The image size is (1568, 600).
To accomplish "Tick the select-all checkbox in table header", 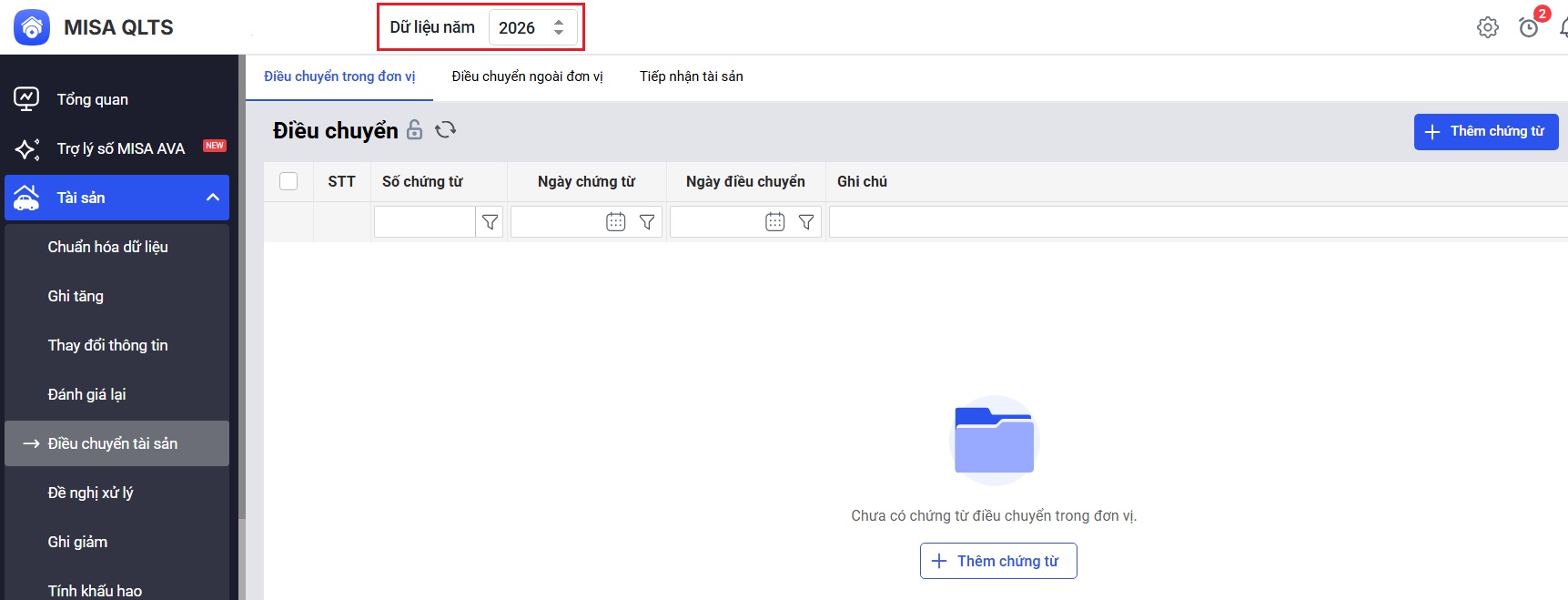I will coord(288,181).
